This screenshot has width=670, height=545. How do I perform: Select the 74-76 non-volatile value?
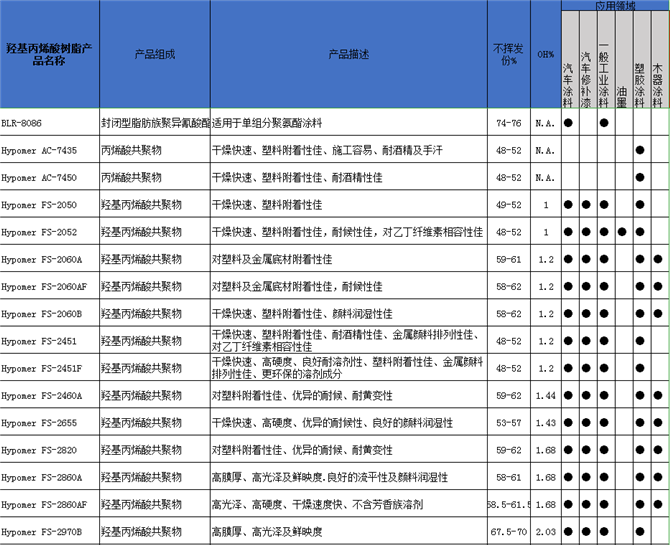[508, 123]
